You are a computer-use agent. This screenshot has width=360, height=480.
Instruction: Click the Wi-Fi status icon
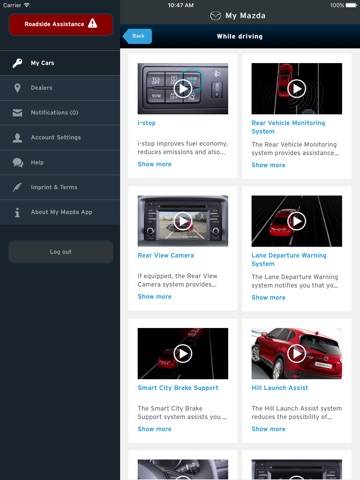tap(27, 5)
